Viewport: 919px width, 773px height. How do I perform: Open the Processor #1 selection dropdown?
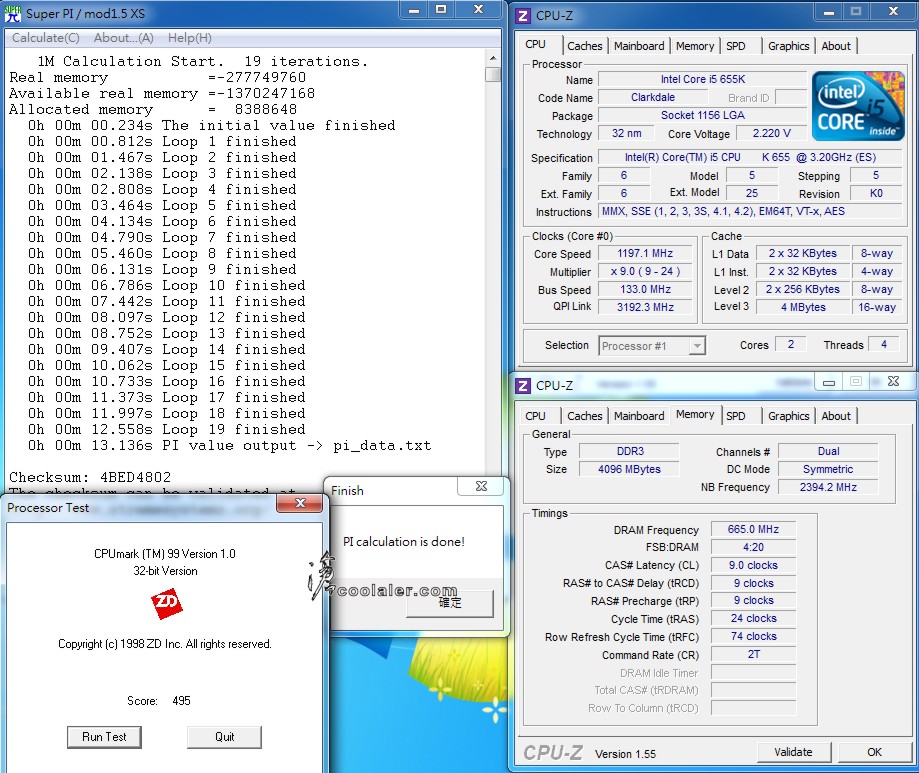(696, 346)
